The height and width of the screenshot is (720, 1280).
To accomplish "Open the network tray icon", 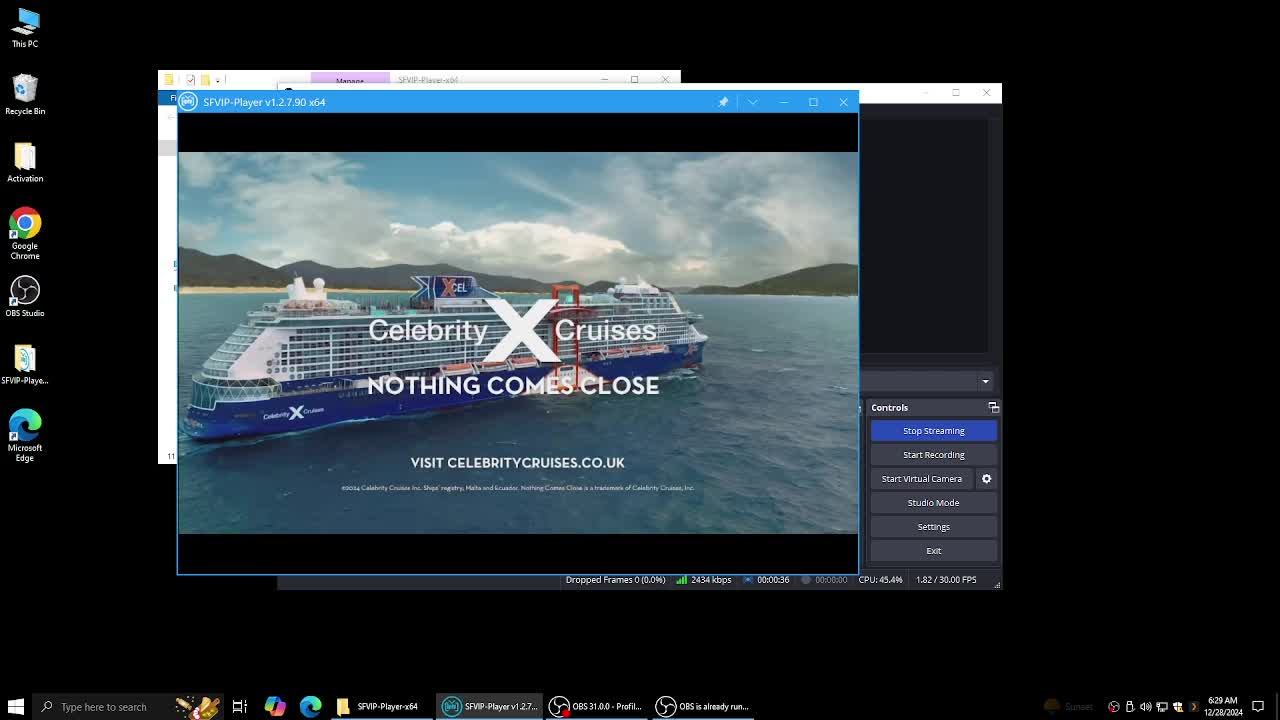I will [1161, 706].
